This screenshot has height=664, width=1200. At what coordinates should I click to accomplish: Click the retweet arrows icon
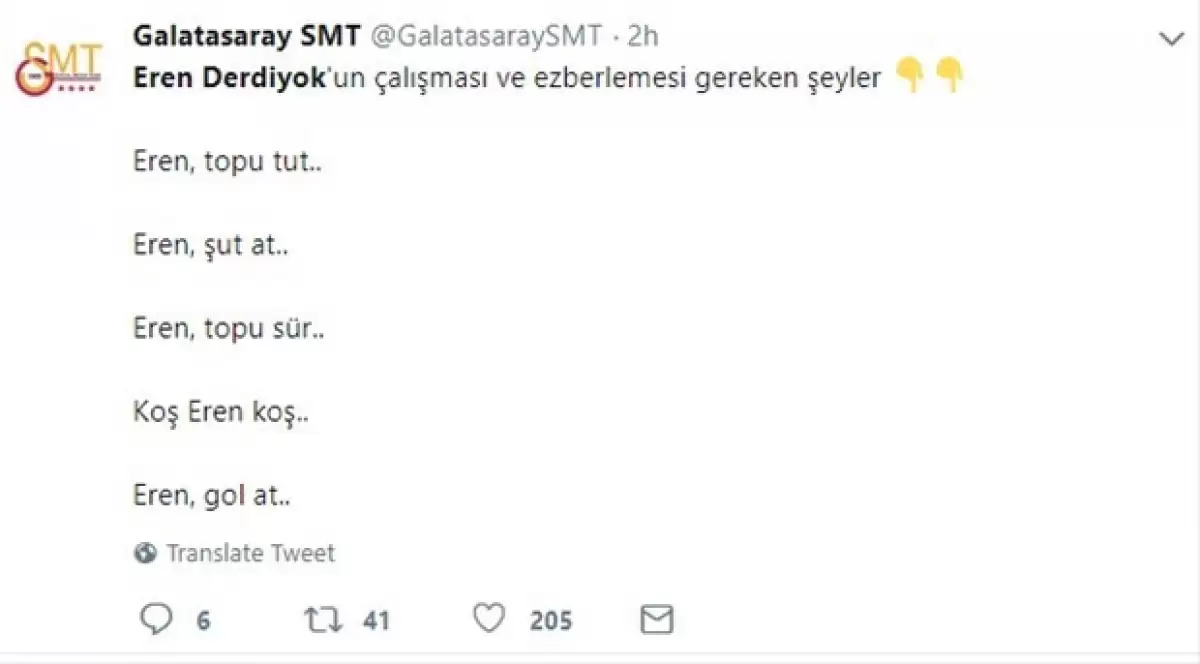320,620
